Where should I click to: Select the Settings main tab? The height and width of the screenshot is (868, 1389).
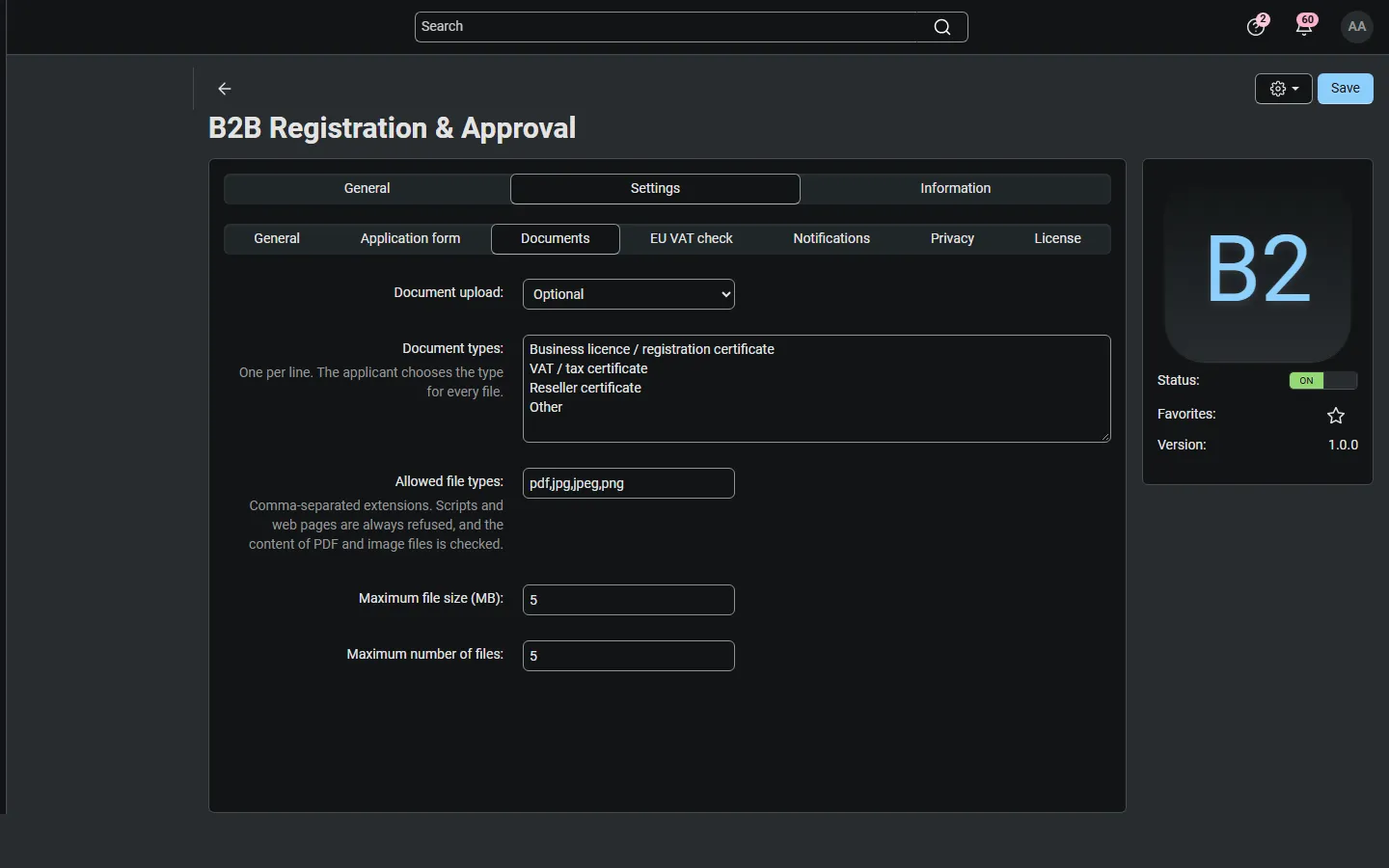(655, 189)
